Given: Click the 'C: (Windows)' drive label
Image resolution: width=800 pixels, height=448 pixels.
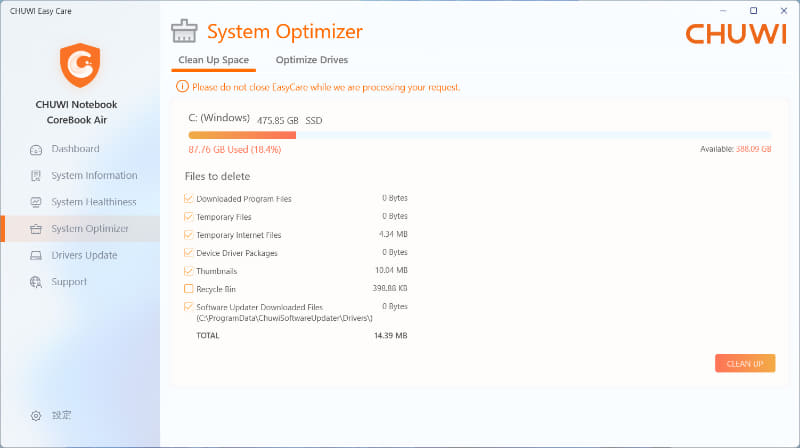Looking at the screenshot, I should pos(219,118).
